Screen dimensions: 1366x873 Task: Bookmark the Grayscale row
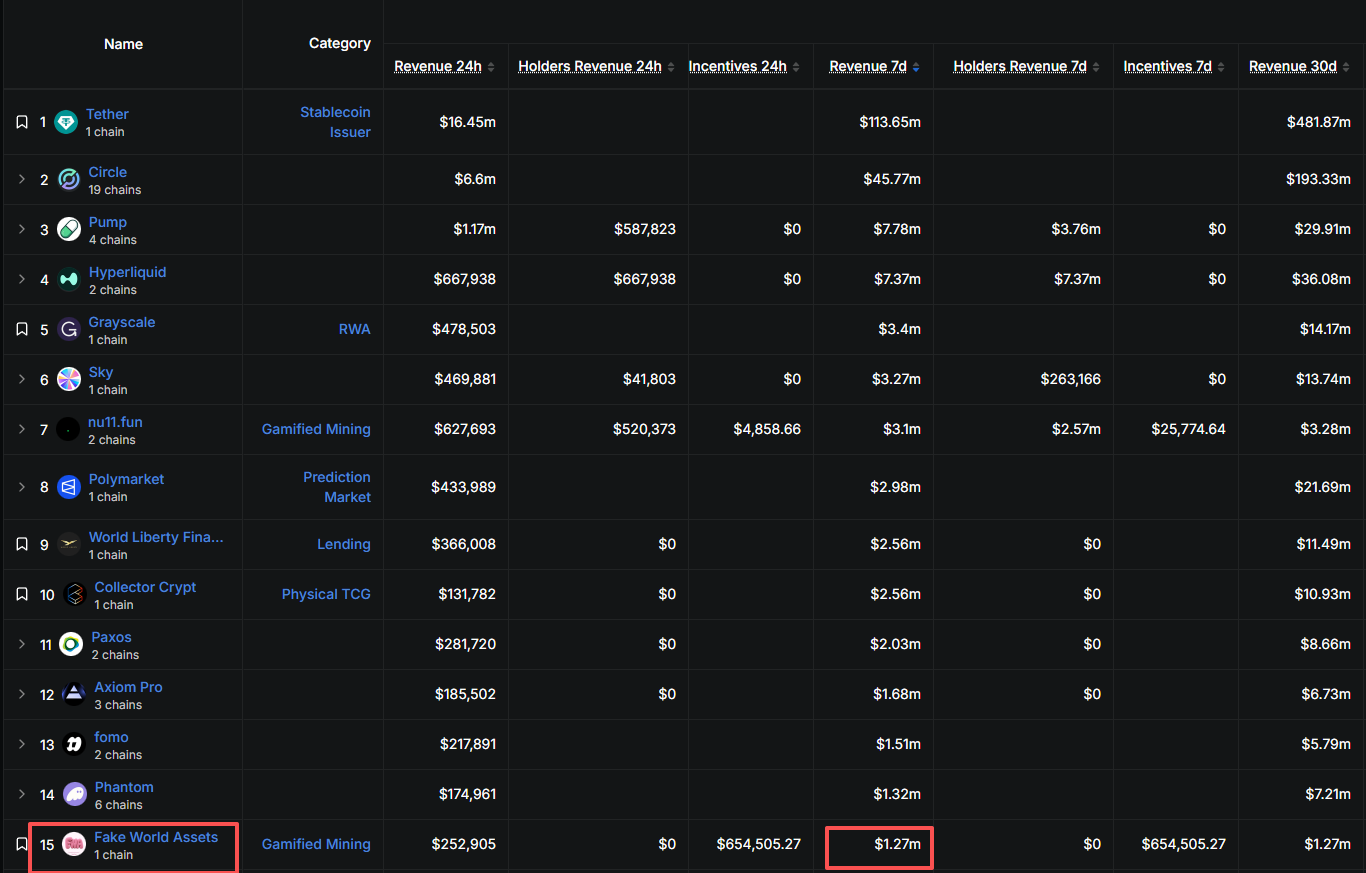[22, 330]
